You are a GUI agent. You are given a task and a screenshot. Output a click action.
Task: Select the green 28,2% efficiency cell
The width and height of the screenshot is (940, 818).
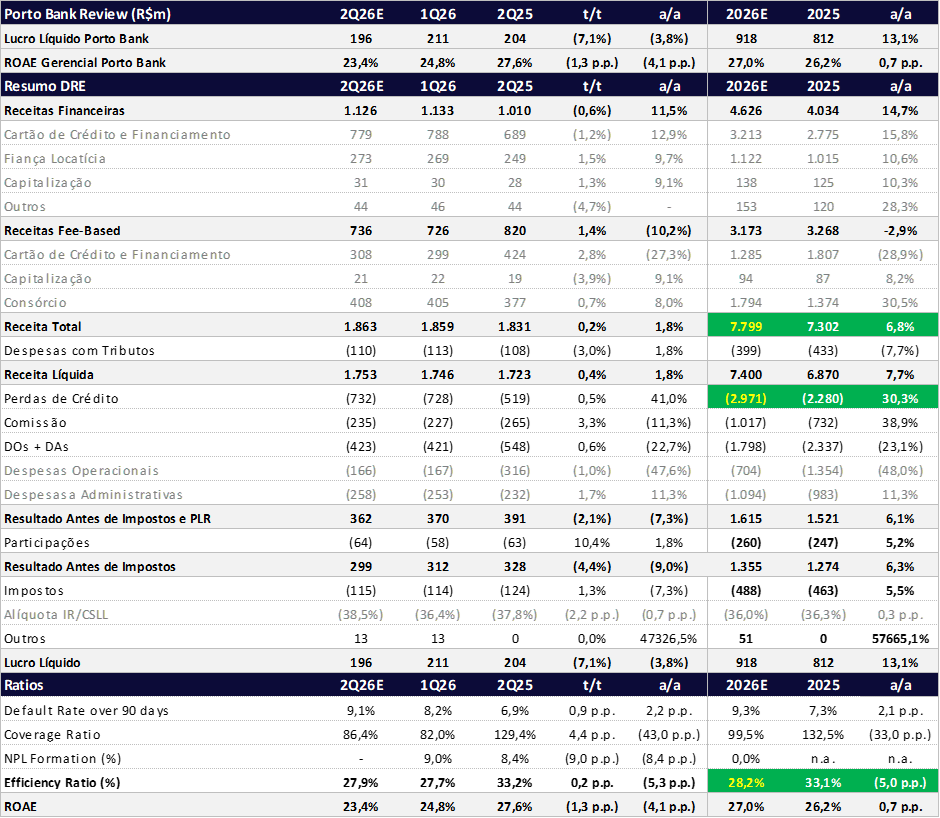coord(746,782)
